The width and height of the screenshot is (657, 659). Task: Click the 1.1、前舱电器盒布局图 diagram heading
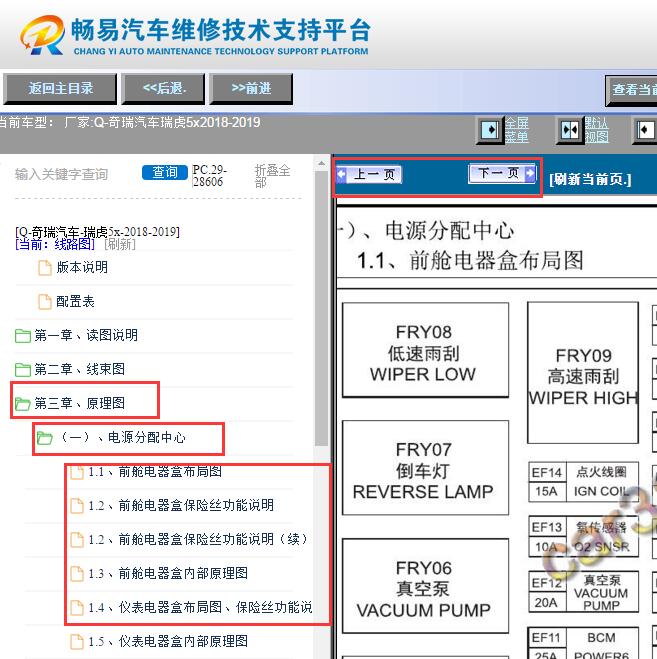pos(470,261)
